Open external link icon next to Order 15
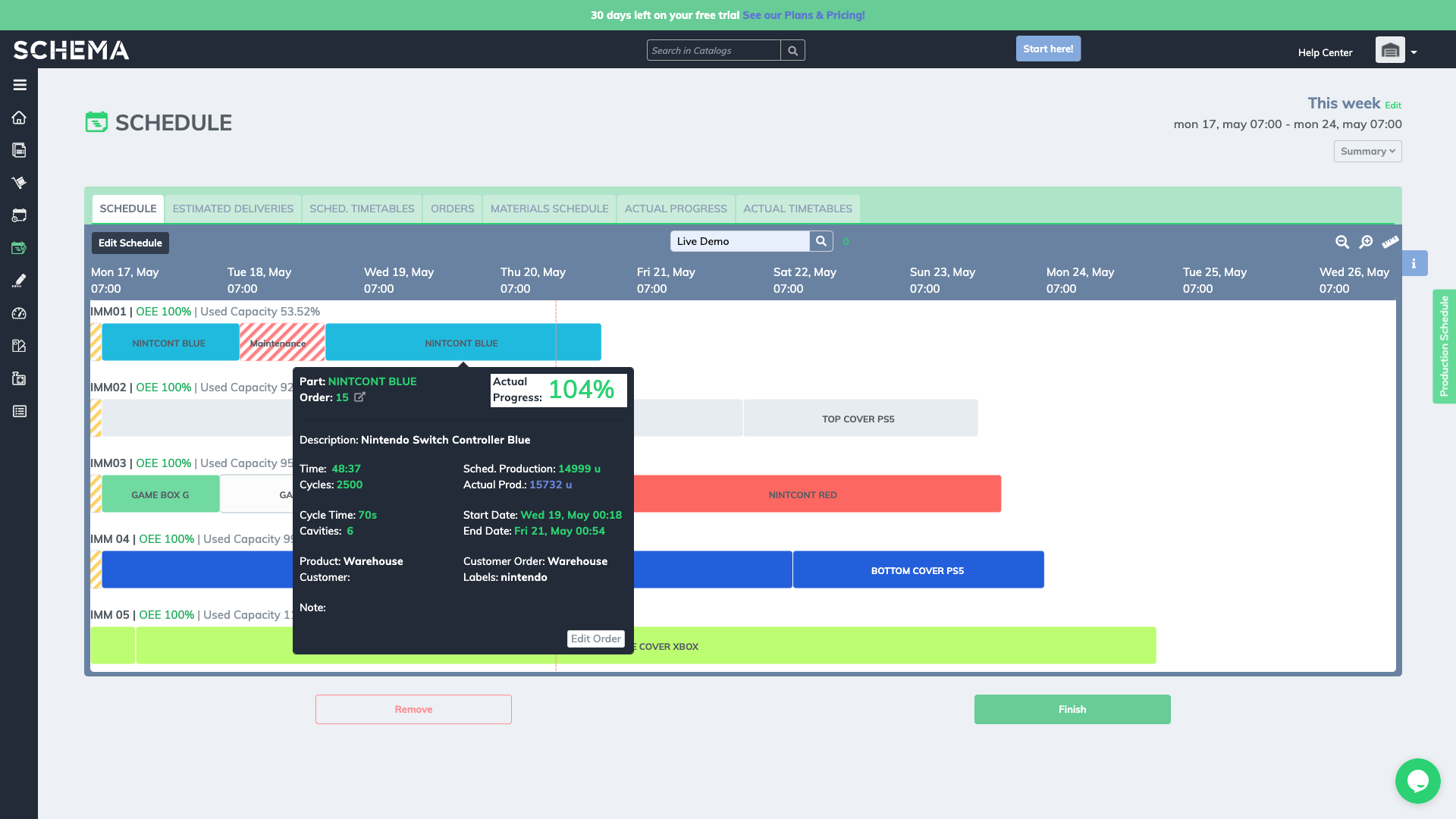Viewport: 1456px width, 819px height. 359,397
